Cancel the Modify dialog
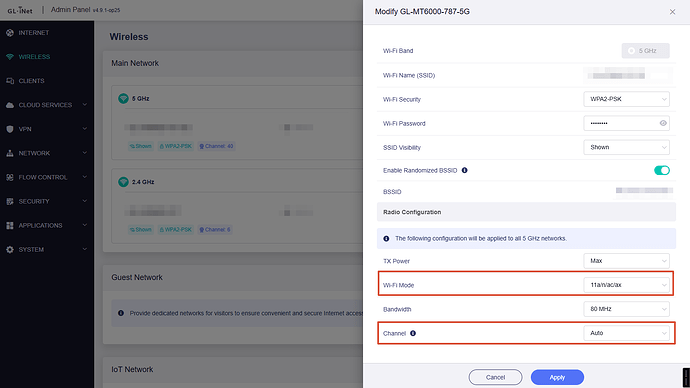Screen dimensions: 690x388 click(x=495, y=377)
